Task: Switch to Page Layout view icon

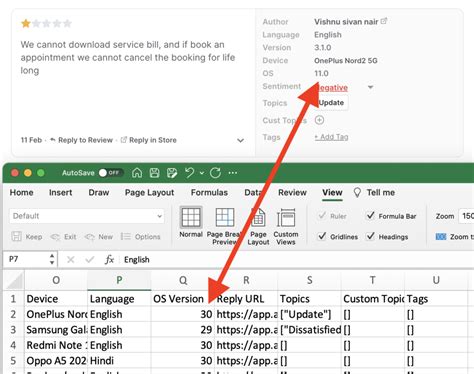Action: coord(258,217)
